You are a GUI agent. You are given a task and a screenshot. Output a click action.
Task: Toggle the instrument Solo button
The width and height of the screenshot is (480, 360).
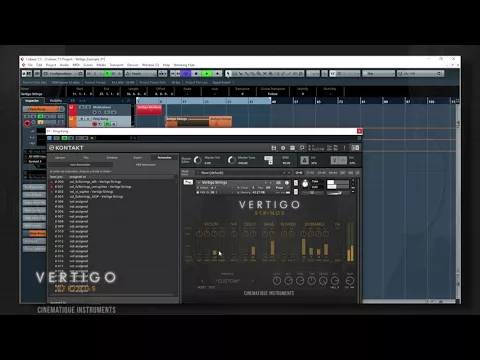point(295,183)
